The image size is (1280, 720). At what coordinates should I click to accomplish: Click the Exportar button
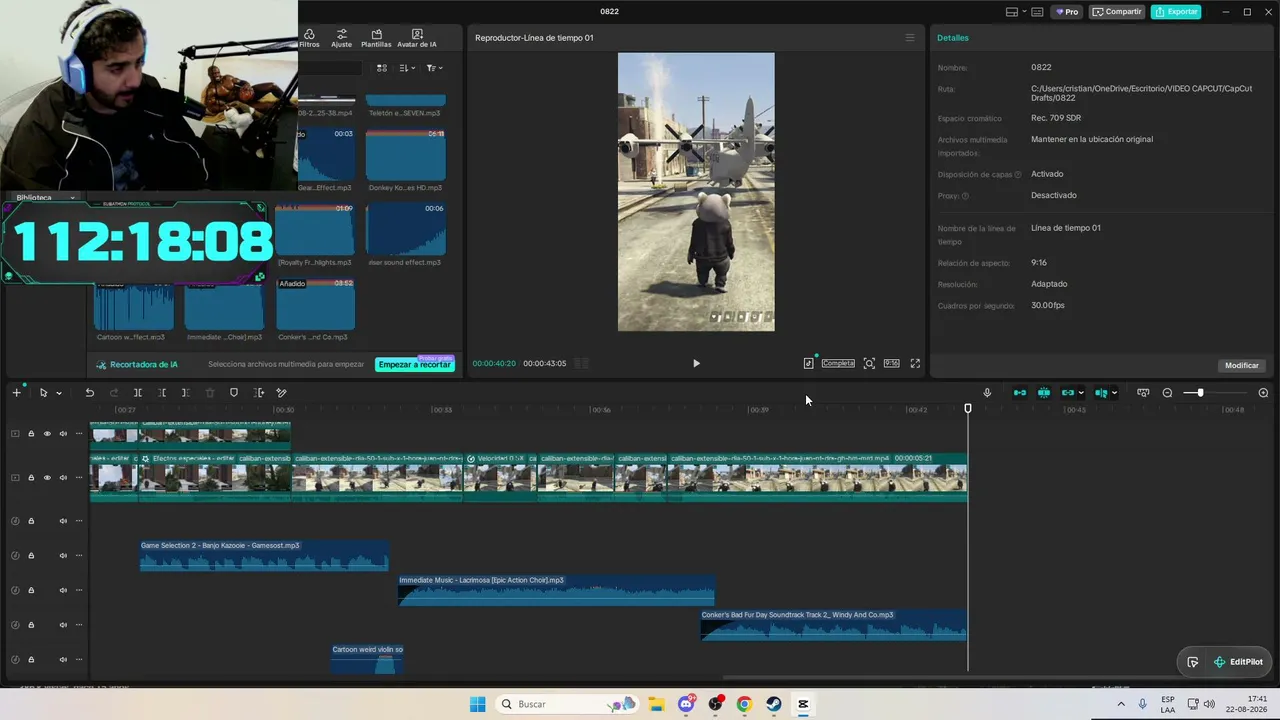point(1176,12)
